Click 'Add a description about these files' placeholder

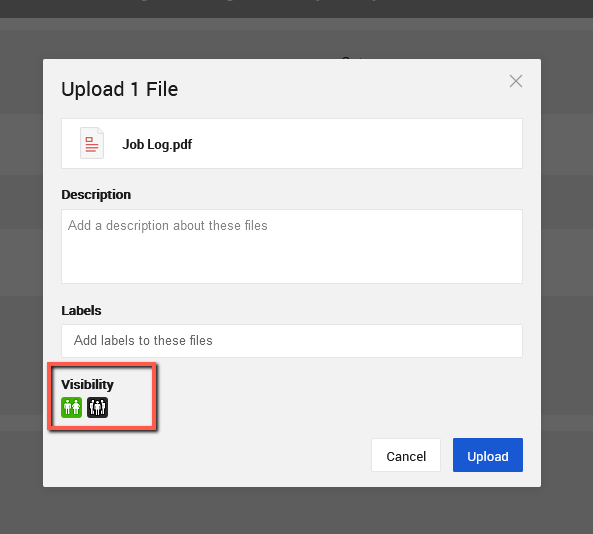point(168,225)
